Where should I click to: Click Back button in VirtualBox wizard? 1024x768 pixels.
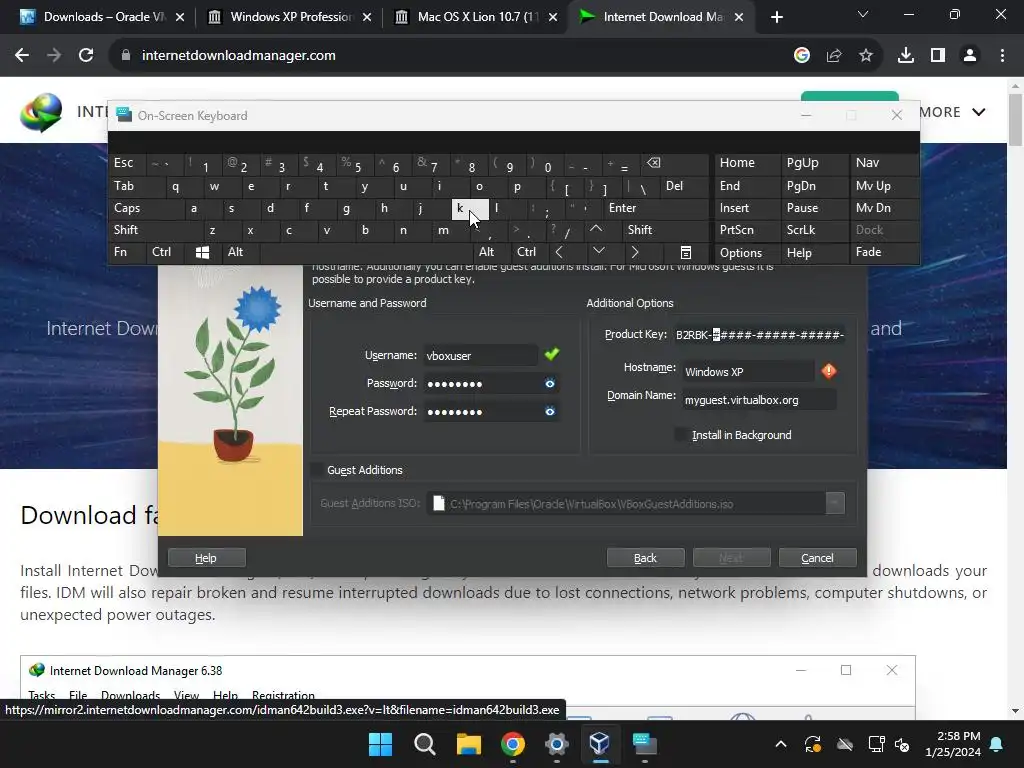pyautogui.click(x=645, y=558)
